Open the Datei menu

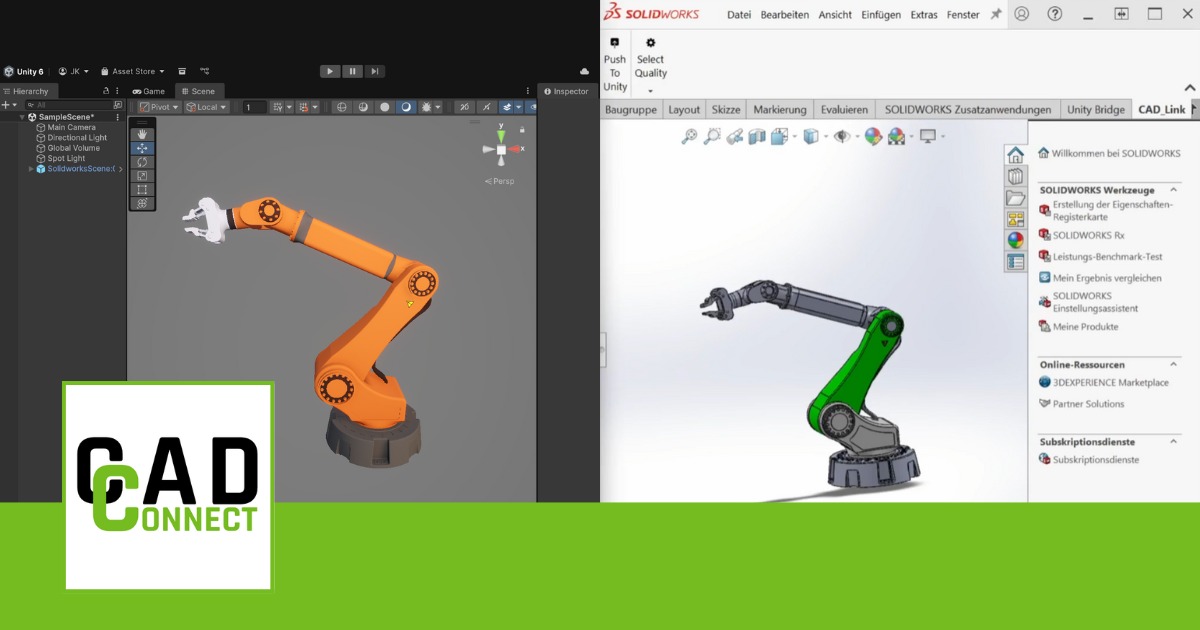coord(739,15)
